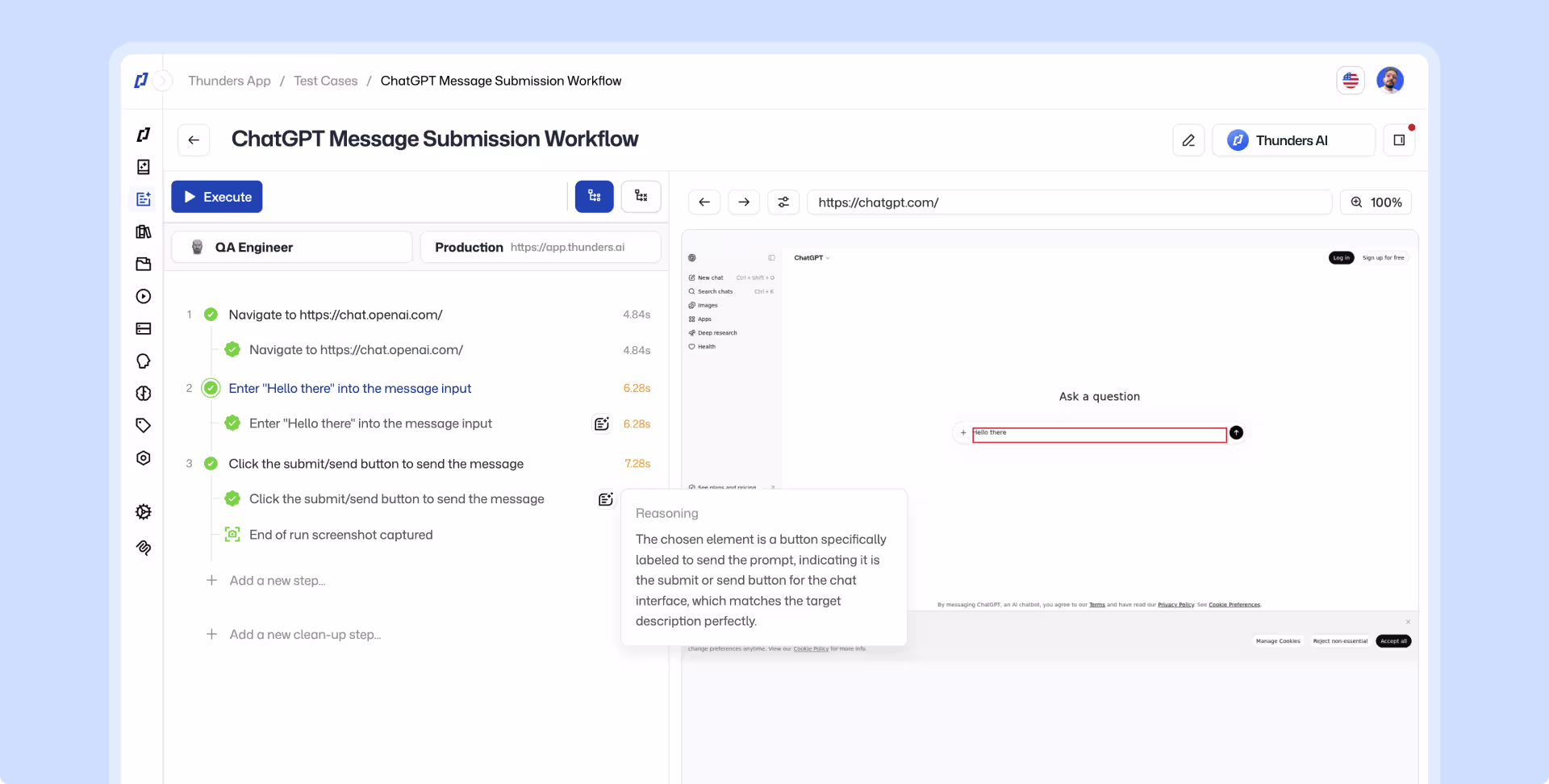Open the settings gear icon in the sidebar
1549x784 pixels.
[x=144, y=511]
